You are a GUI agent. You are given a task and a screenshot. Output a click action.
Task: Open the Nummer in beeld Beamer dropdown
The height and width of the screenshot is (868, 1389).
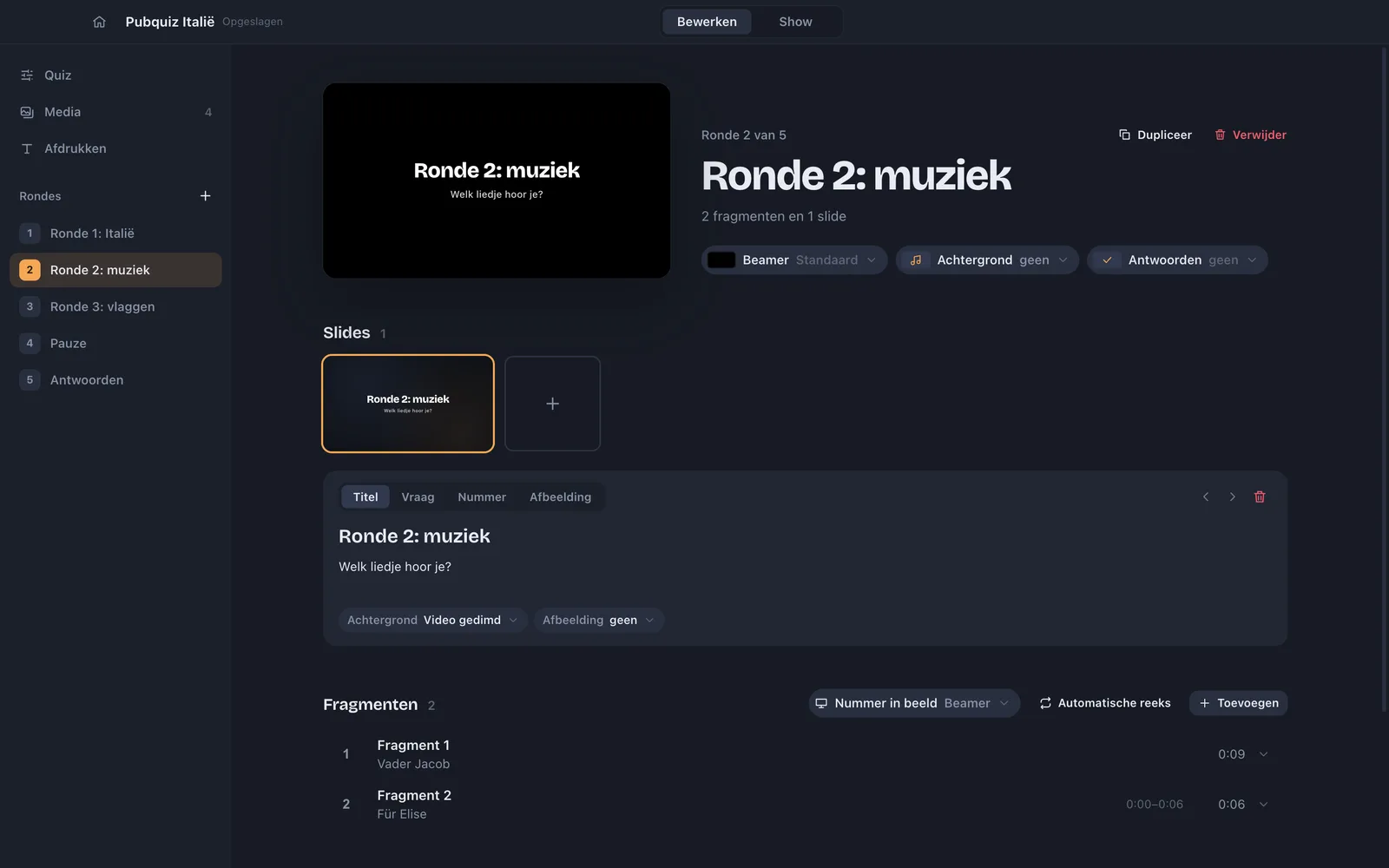pyautogui.click(x=914, y=703)
